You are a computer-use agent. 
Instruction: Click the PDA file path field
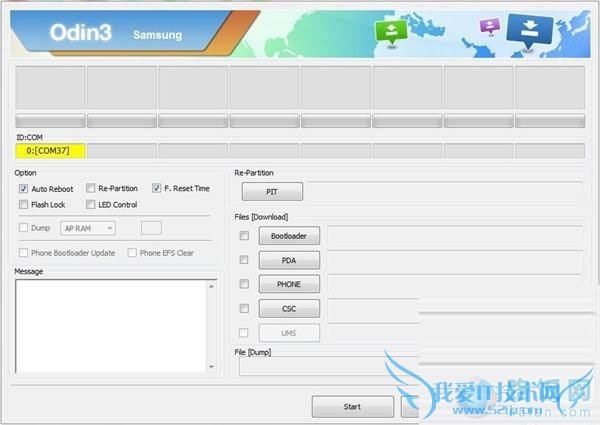tap(455, 260)
